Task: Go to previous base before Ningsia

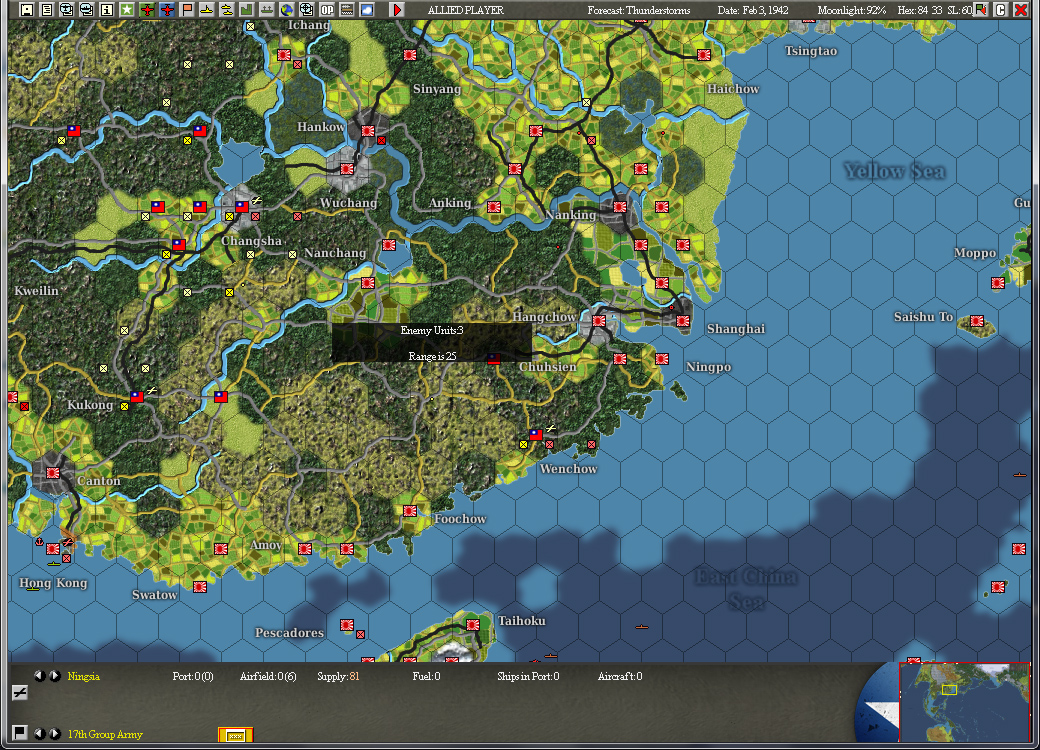Action: 40,676
